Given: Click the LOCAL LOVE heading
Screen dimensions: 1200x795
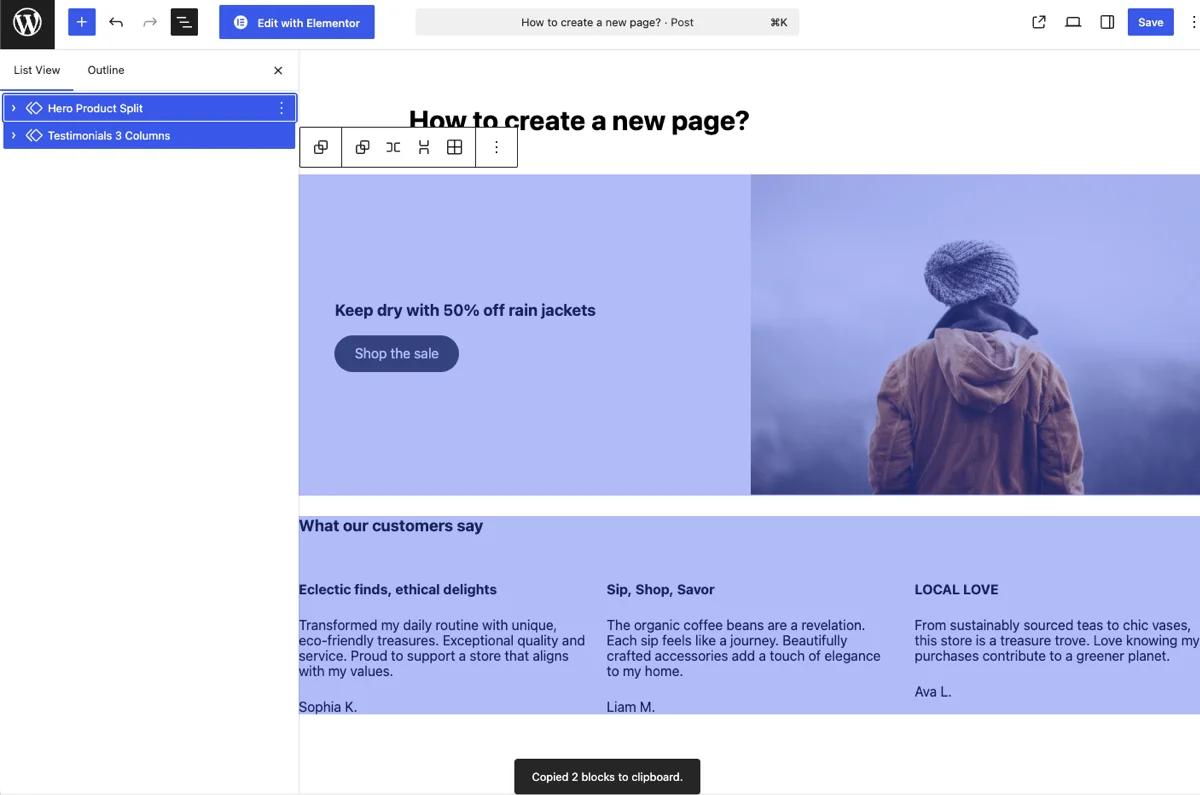Looking at the screenshot, I should (x=956, y=589).
